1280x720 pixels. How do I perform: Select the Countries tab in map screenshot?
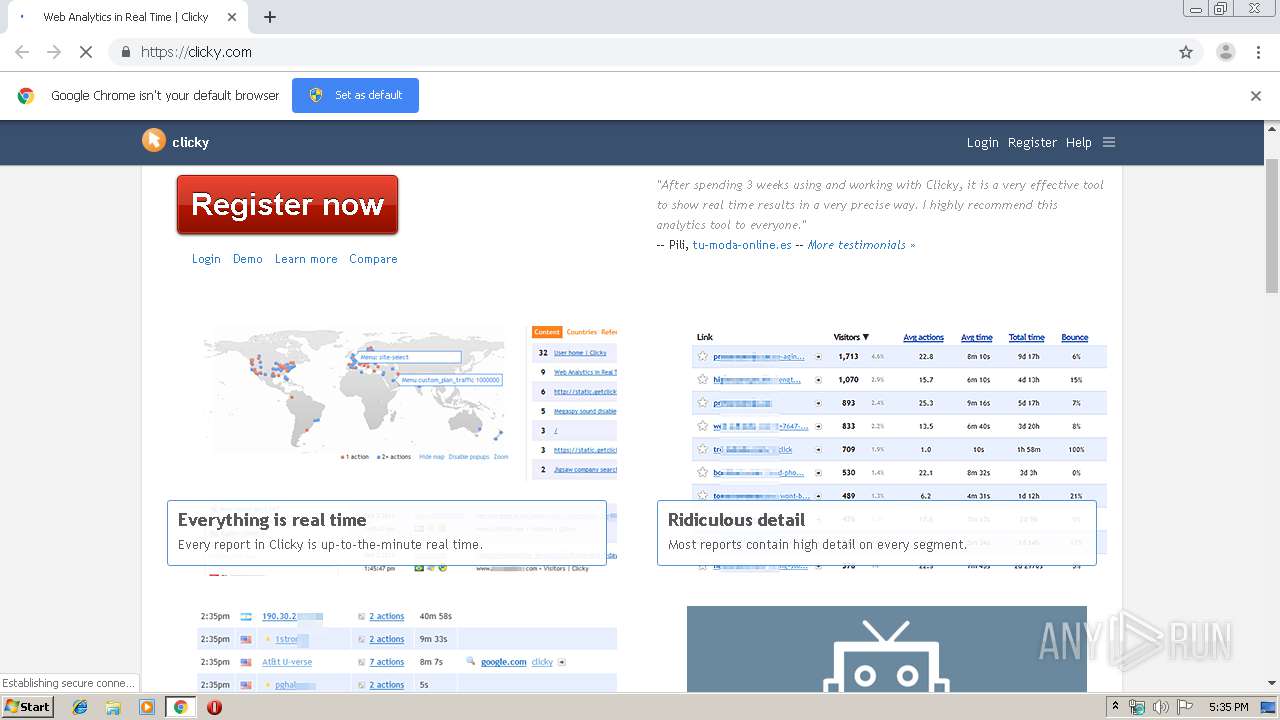[581, 332]
